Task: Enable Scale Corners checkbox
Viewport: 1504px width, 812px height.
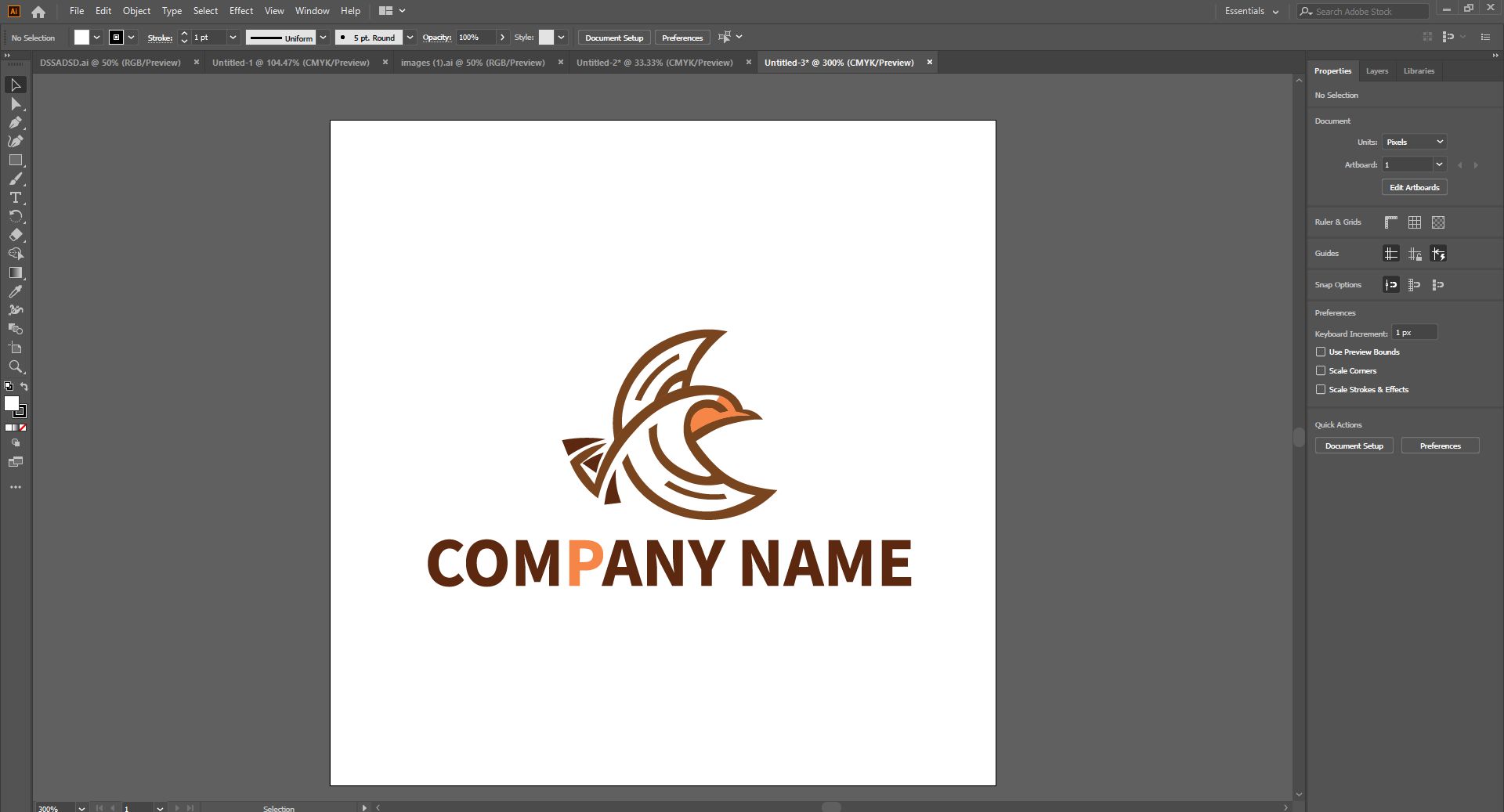Action: pyautogui.click(x=1321, y=371)
